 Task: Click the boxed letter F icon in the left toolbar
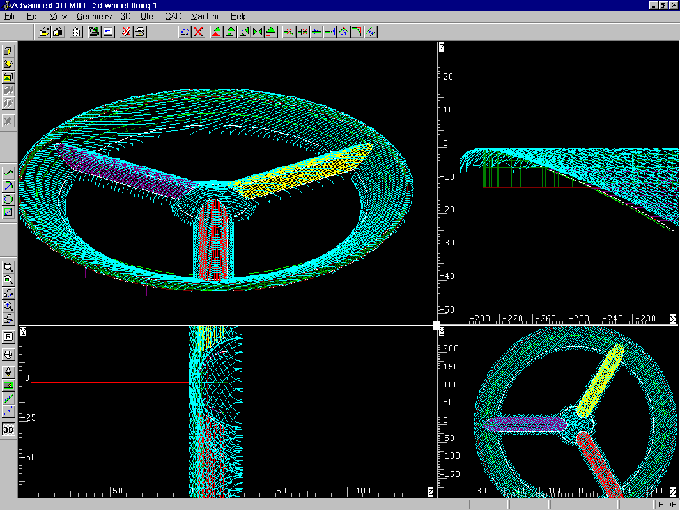tap(8, 337)
